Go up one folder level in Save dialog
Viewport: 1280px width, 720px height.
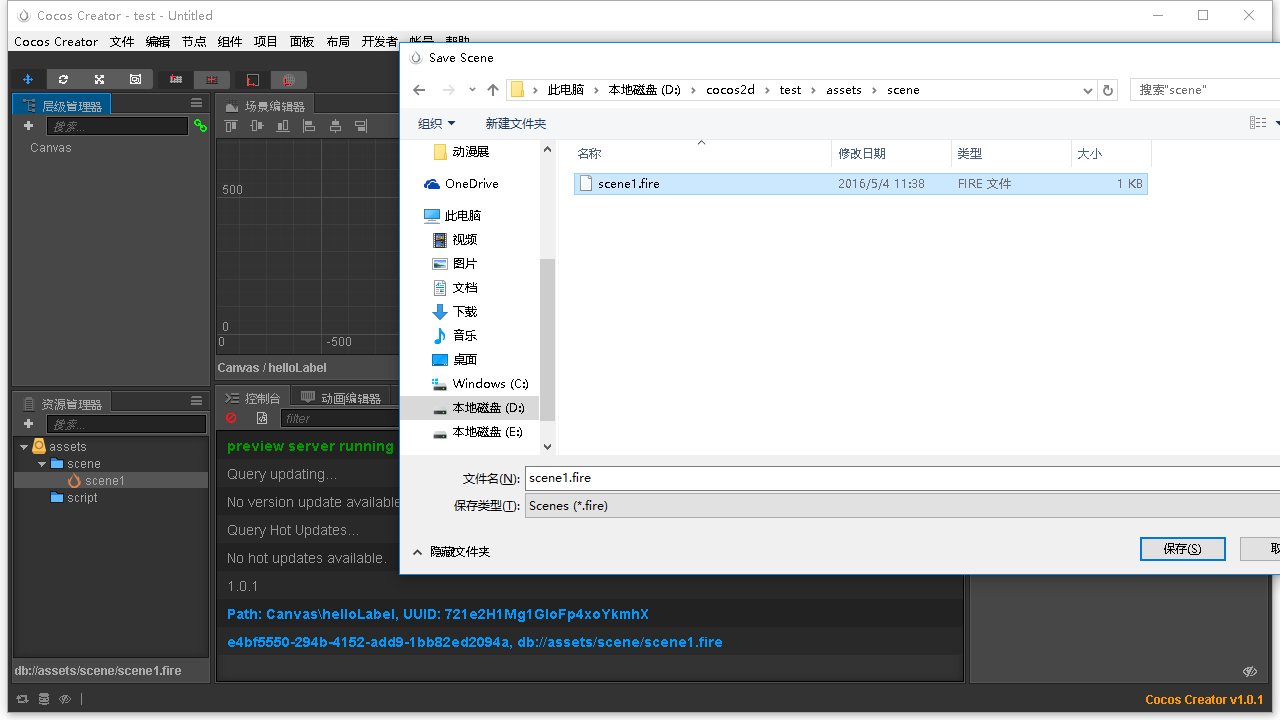point(493,90)
